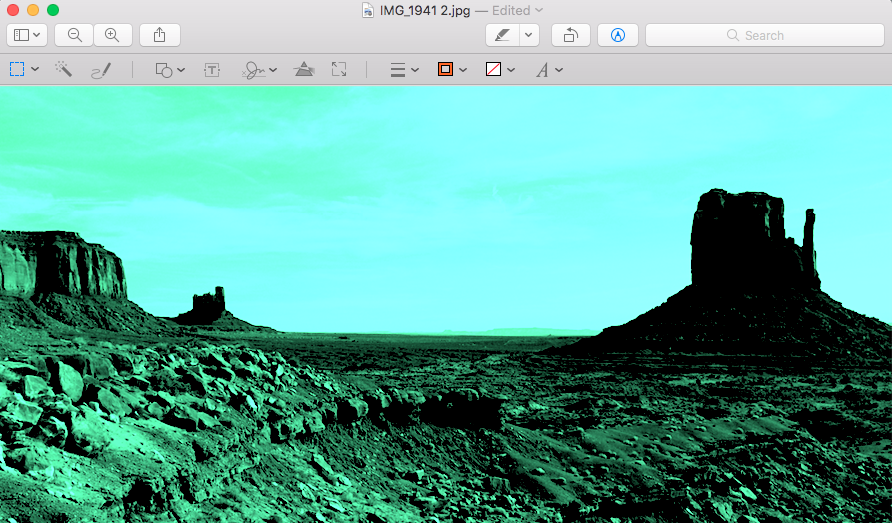Click the magnifier icon in Search field
The image size is (892, 523).
click(x=733, y=35)
